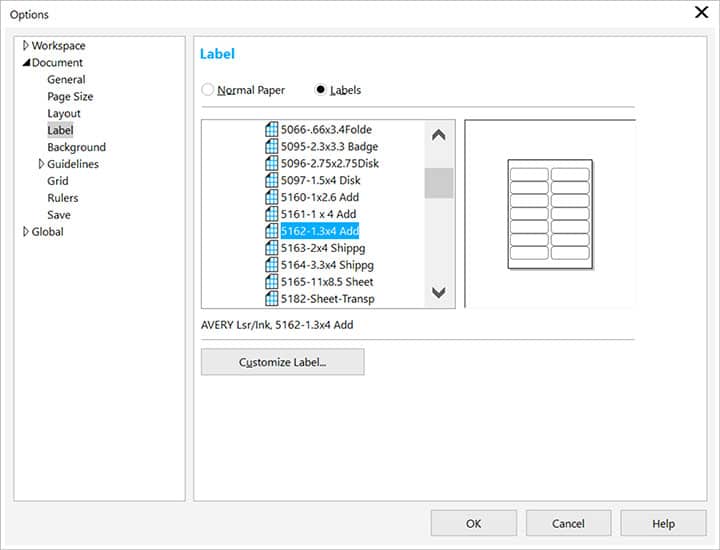Image resolution: width=720 pixels, height=550 pixels.
Task: Select the Labels radio button
Action: pyautogui.click(x=320, y=90)
